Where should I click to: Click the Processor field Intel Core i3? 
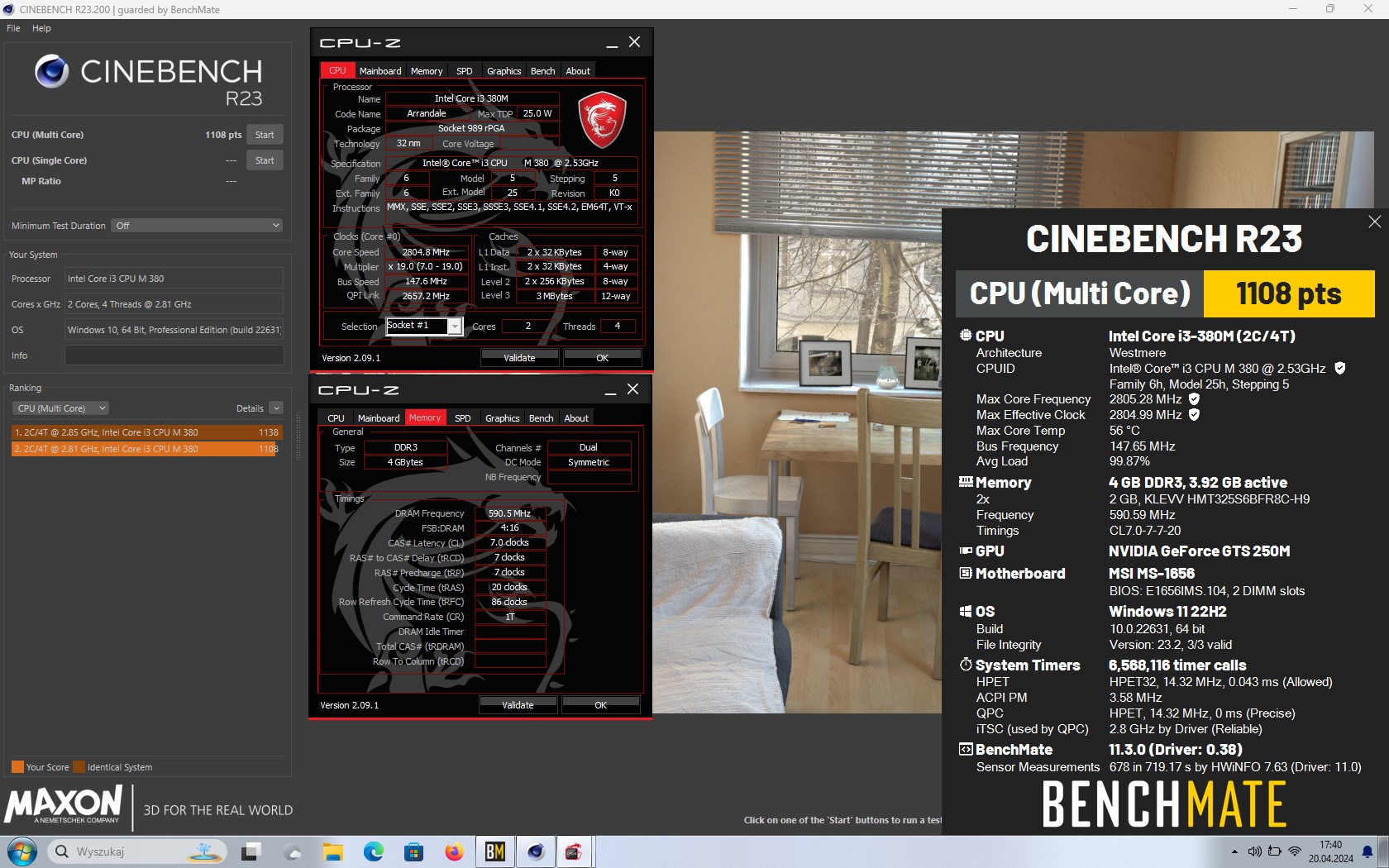[x=174, y=279]
